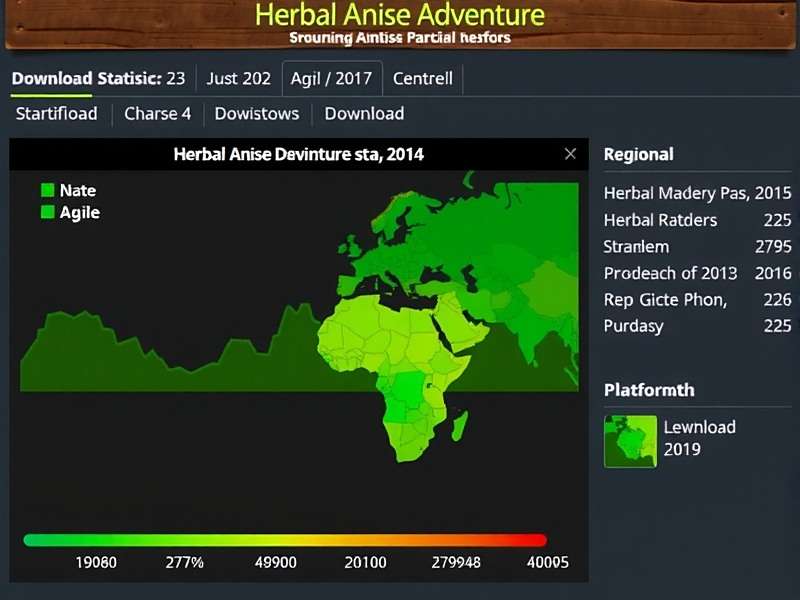Screen dimensions: 800x600
Task: Click the color gradient scale bar
Action: pyautogui.click(x=285, y=539)
